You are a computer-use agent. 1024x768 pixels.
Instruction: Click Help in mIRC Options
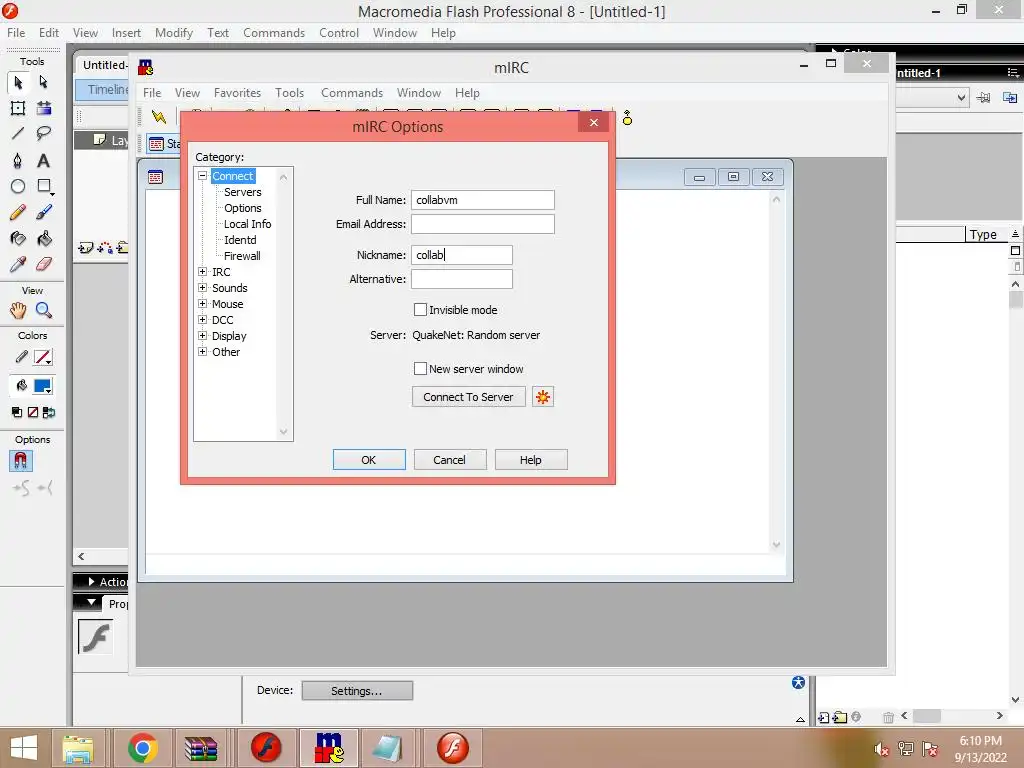pos(530,460)
